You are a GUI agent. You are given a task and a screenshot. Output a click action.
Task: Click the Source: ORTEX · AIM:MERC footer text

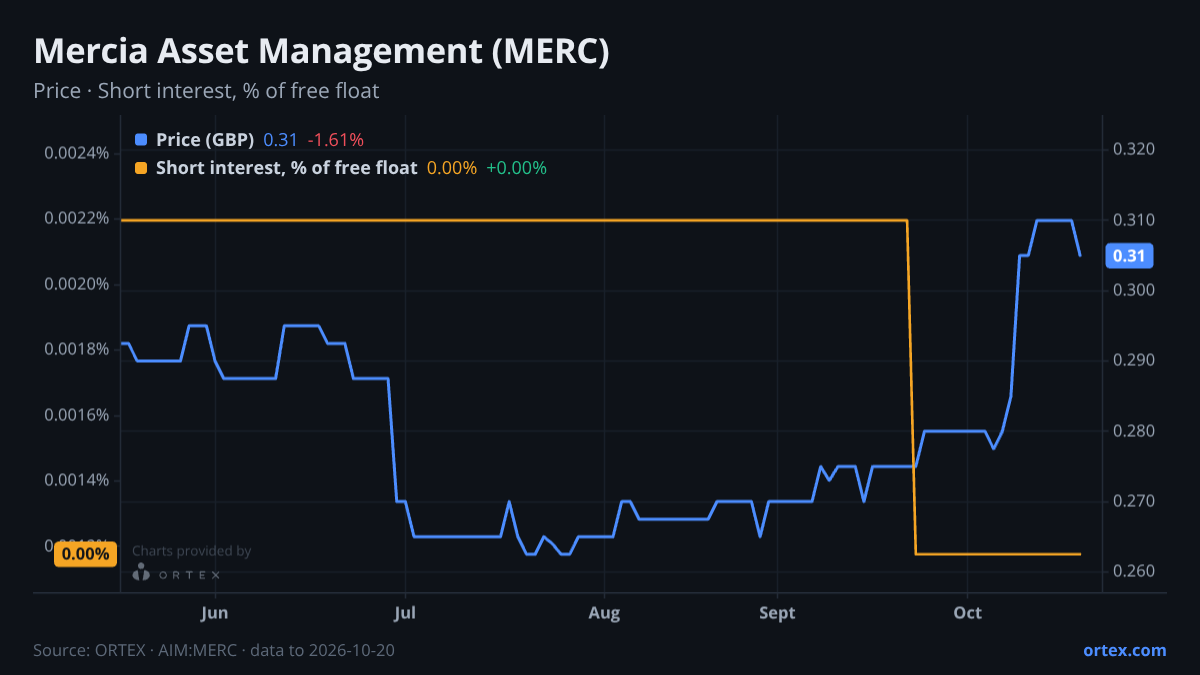(x=214, y=650)
